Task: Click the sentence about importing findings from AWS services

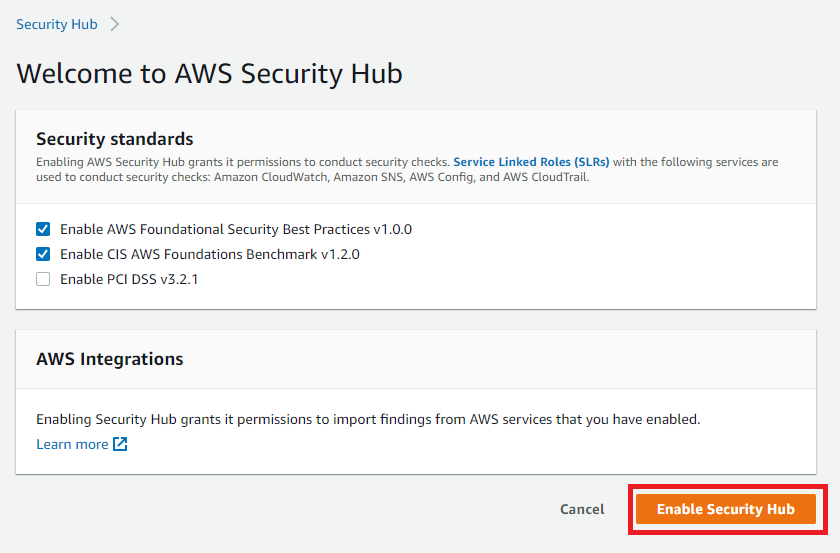Action: pyautogui.click(x=368, y=419)
